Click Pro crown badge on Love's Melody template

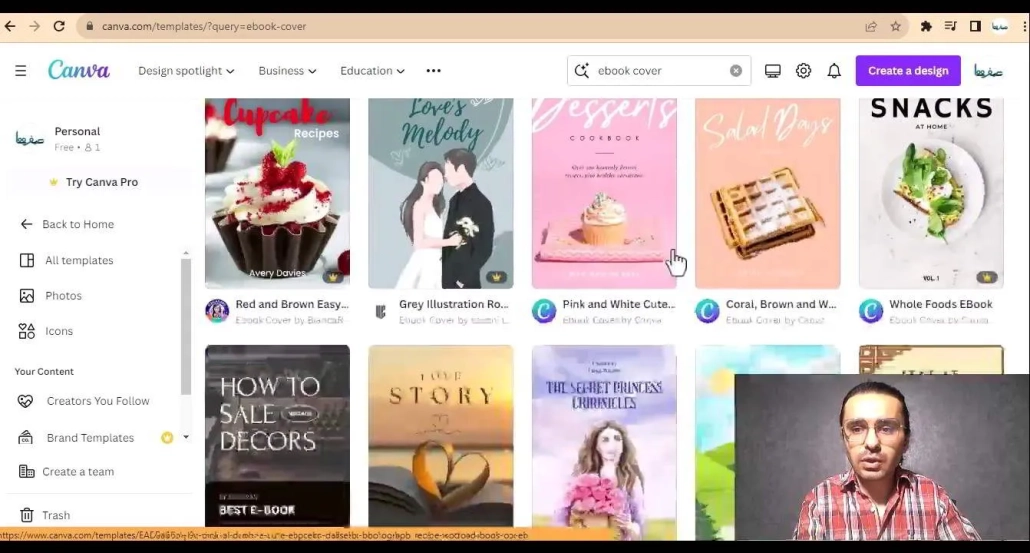point(497,277)
